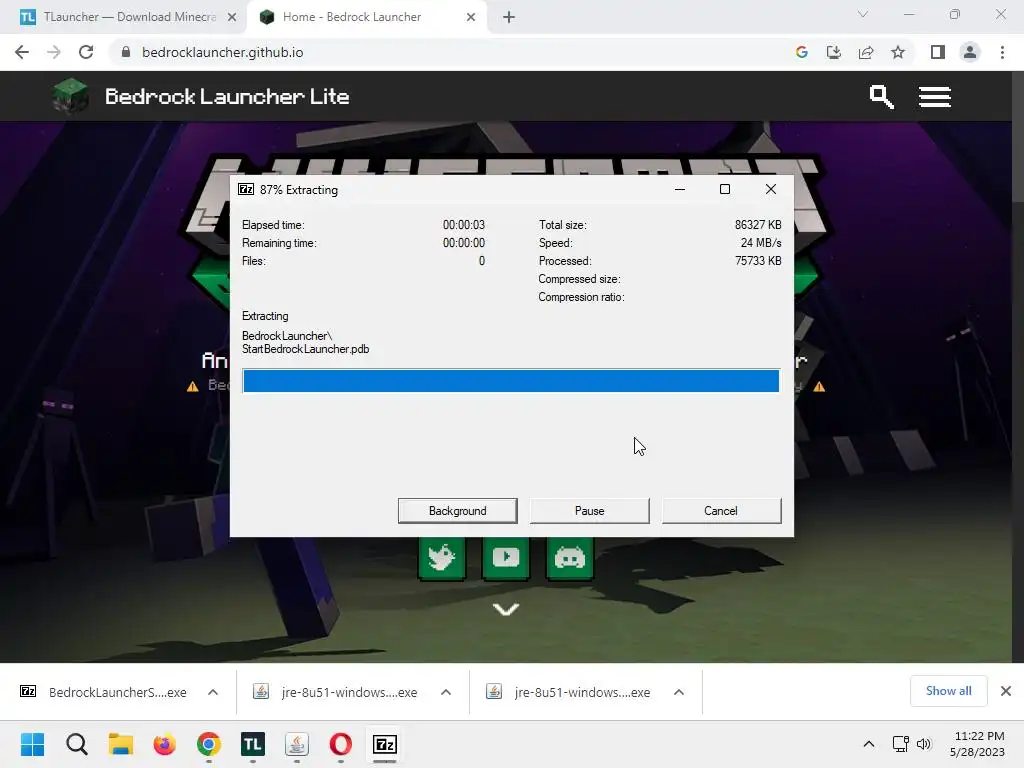Open BedrockLauncherS....exe download item

(104, 692)
